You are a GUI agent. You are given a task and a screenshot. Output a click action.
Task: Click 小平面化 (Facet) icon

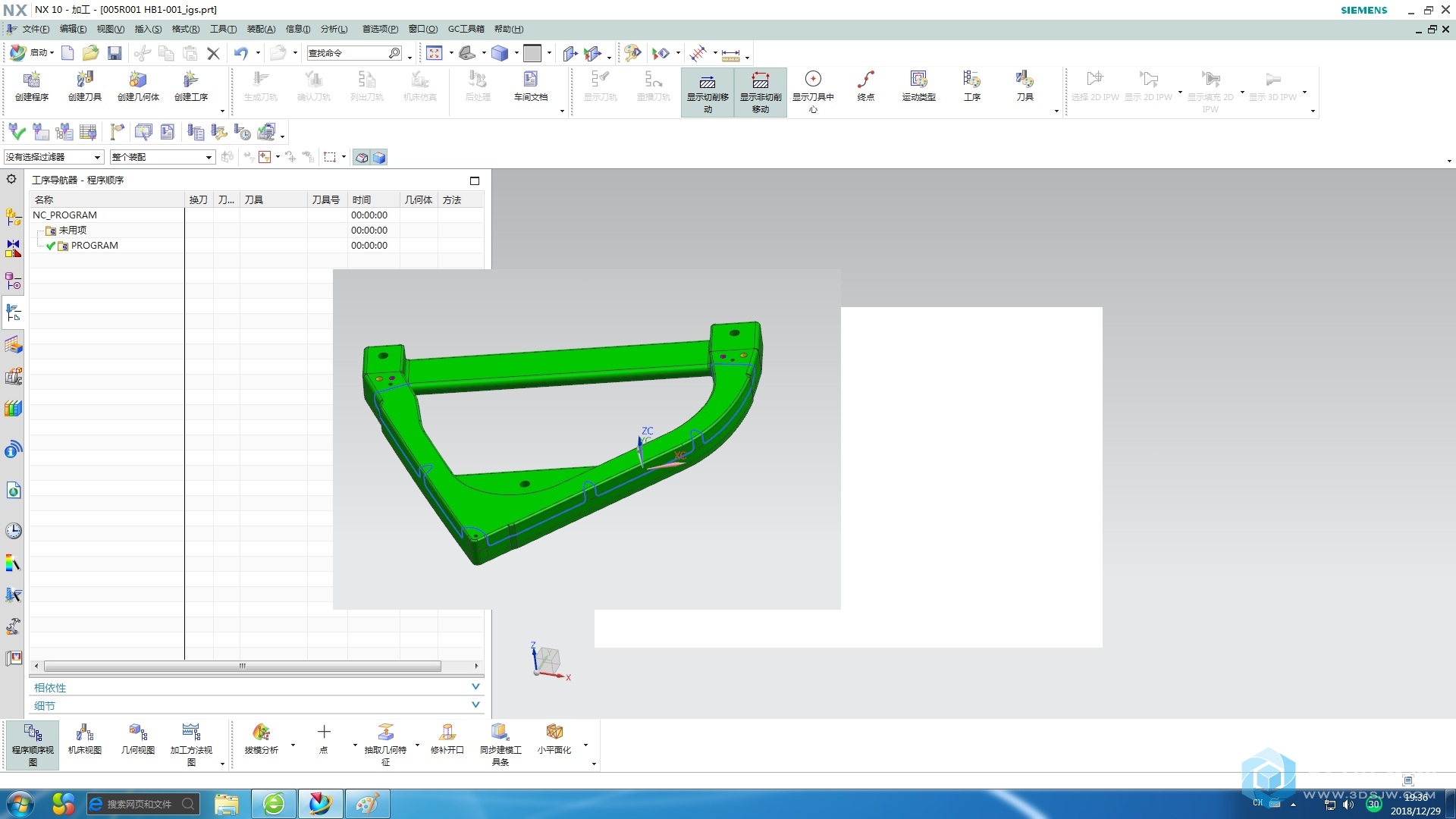(x=554, y=739)
